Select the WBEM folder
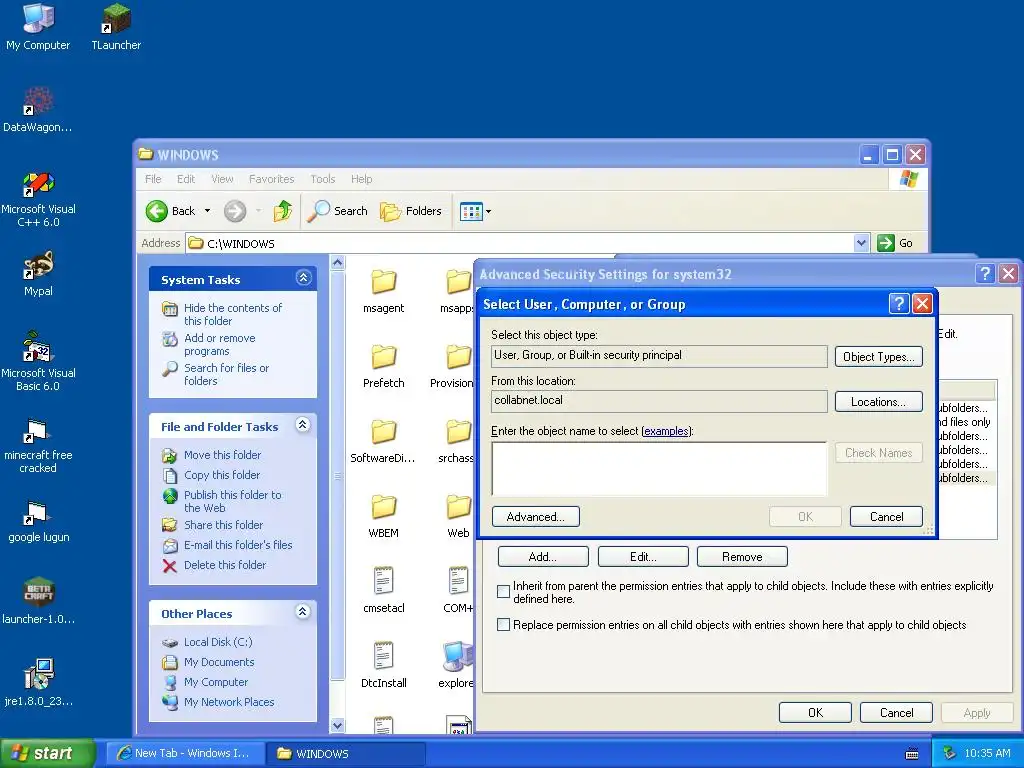The image size is (1024, 768). (x=383, y=517)
